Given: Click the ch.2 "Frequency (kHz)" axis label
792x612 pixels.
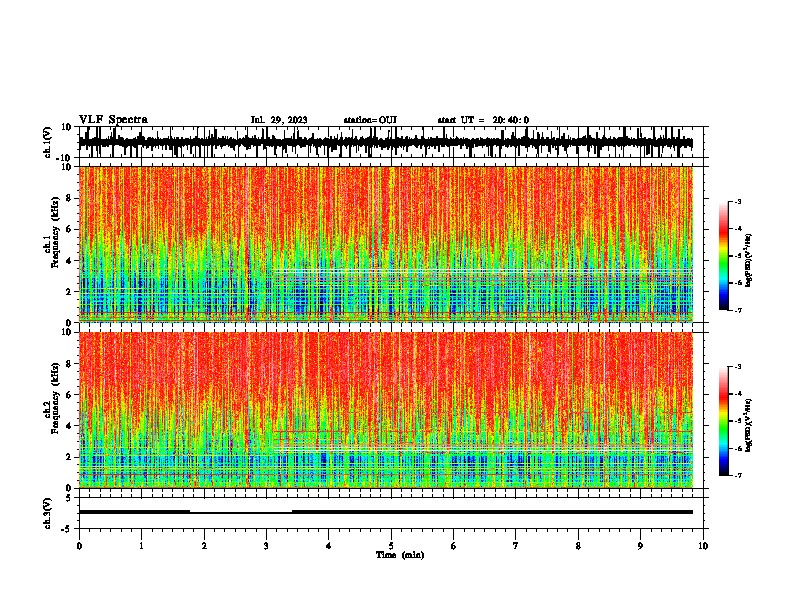Looking at the screenshot, I should [56, 398].
